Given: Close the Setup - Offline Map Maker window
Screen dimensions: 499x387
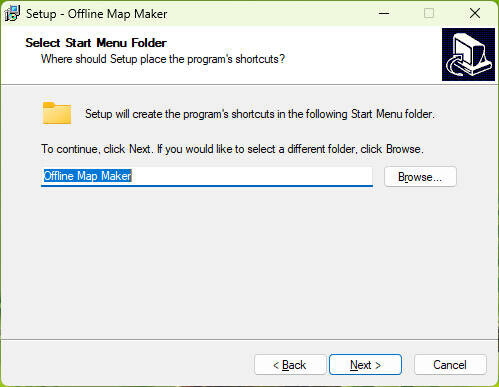Looking at the screenshot, I should [475, 13].
